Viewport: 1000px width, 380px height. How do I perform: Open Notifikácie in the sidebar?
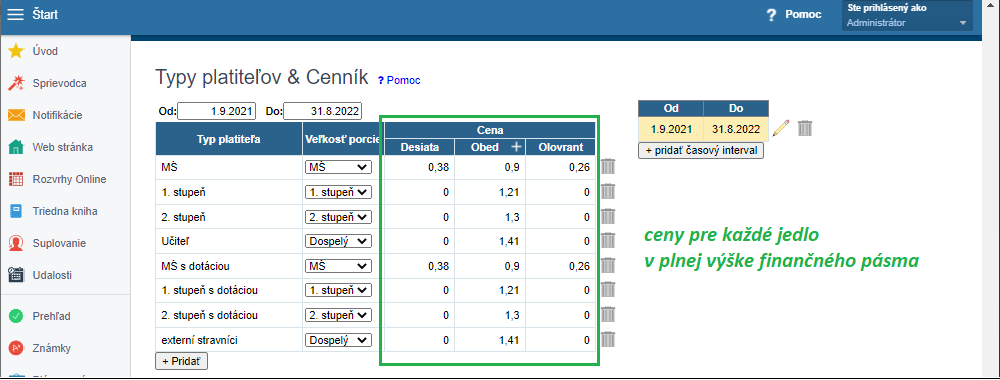point(57,115)
